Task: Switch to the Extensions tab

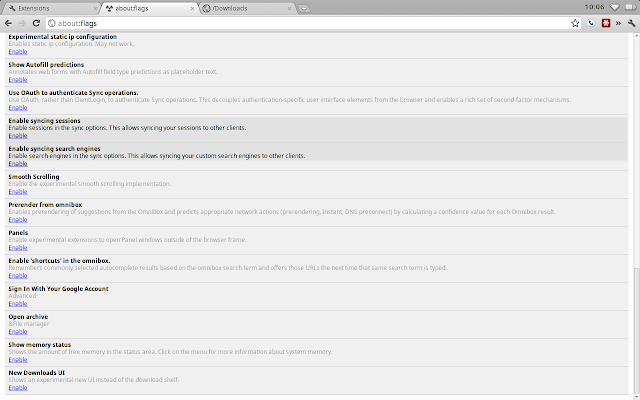Action: (x=53, y=8)
